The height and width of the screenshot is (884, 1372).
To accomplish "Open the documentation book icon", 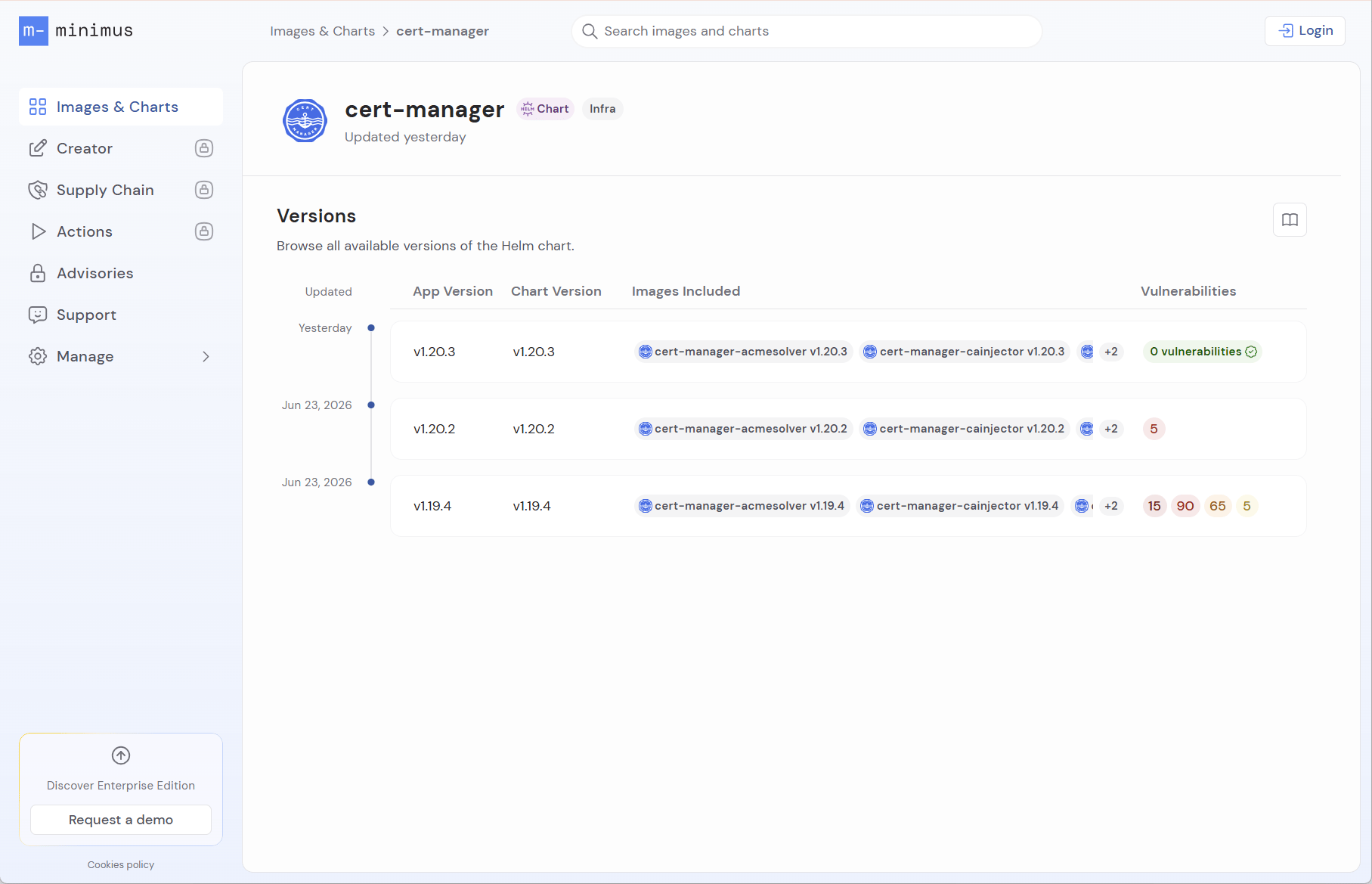I will click(1290, 220).
